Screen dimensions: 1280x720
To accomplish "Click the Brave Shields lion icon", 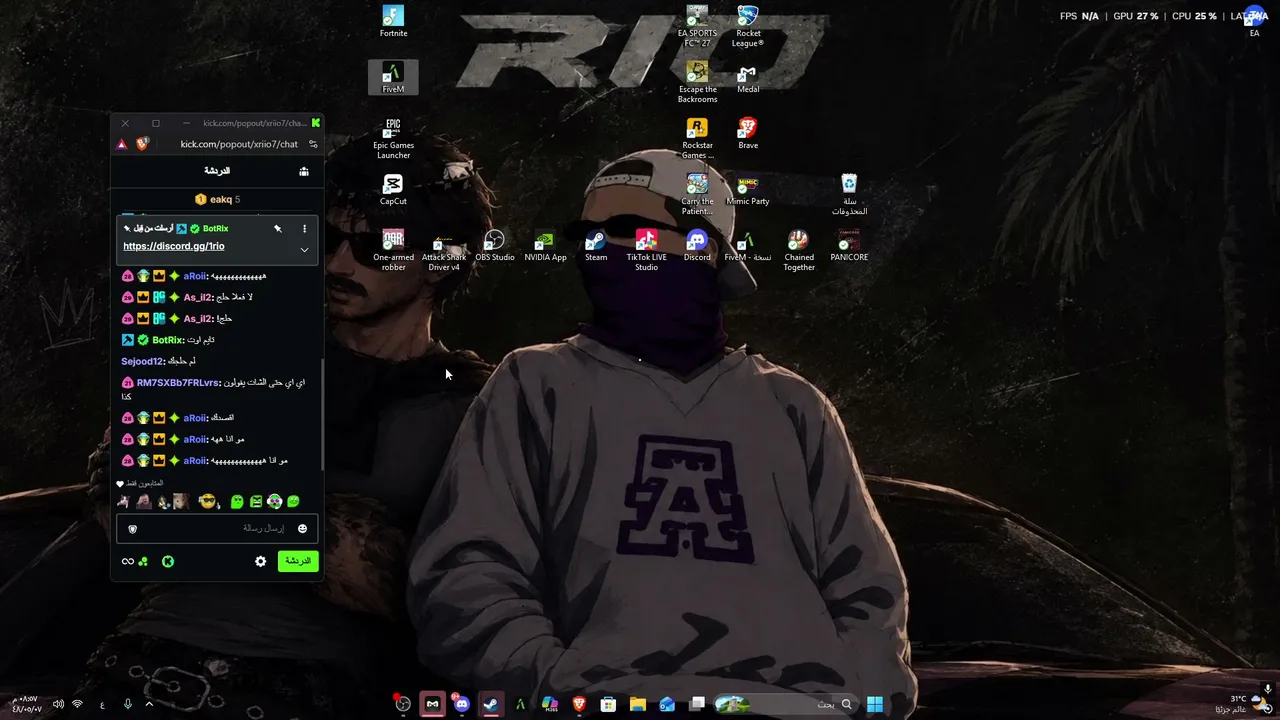I will (142, 144).
